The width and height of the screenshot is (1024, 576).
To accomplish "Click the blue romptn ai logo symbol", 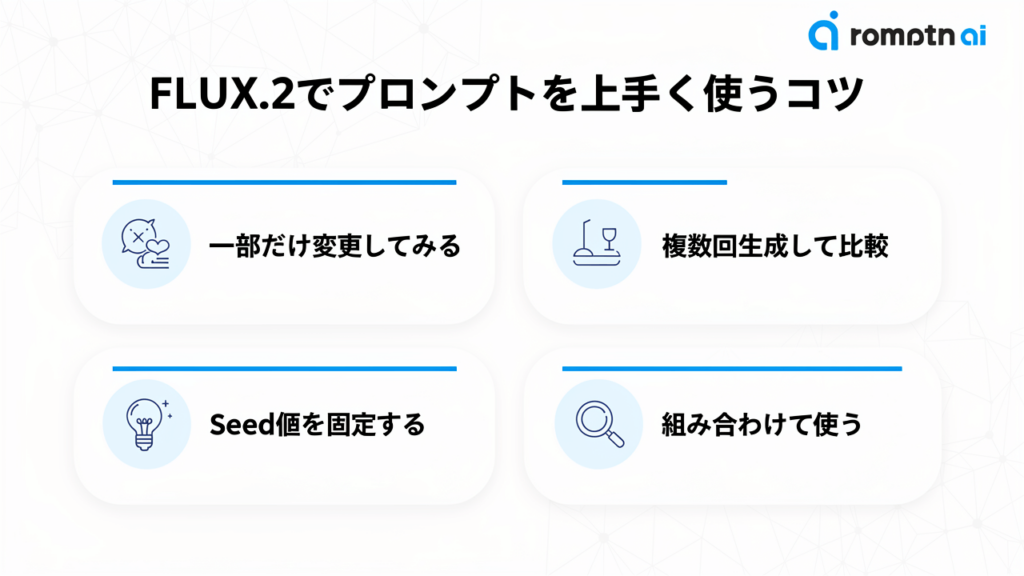I will [x=824, y=31].
